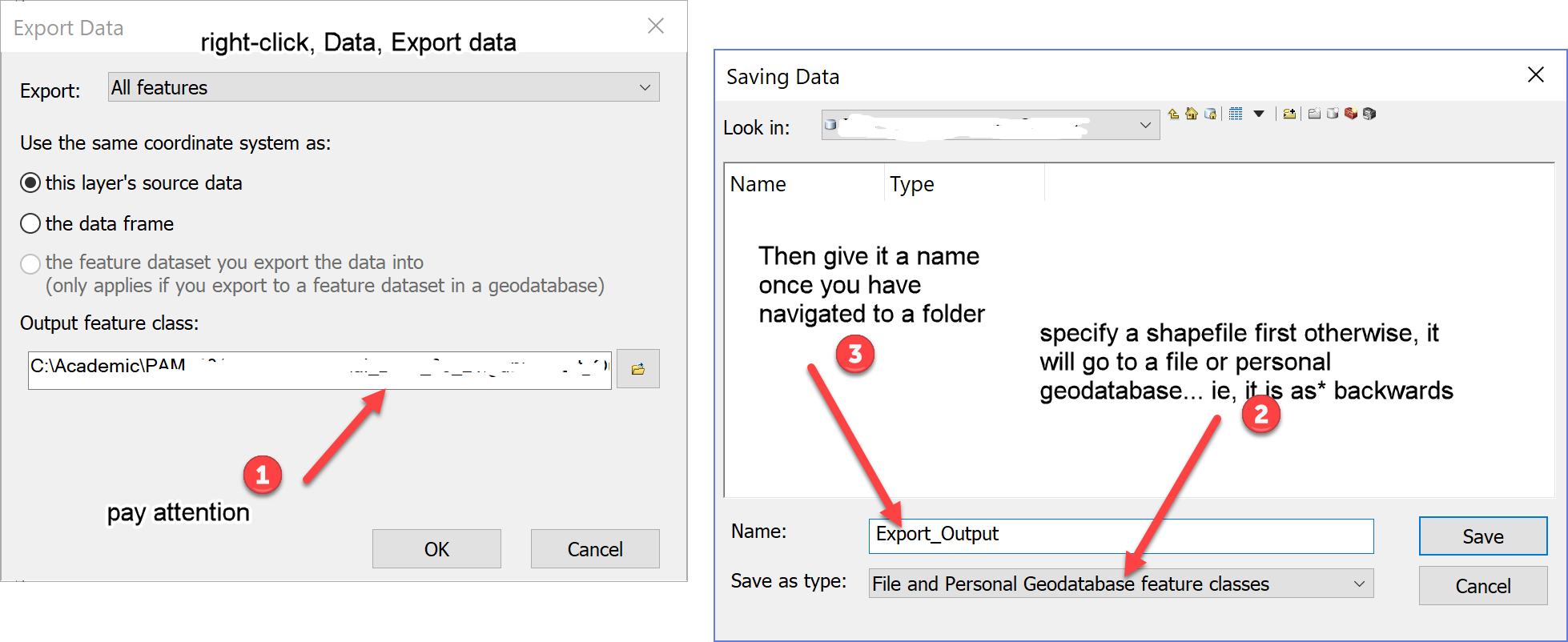The width and height of the screenshot is (1568, 642).
Task: Click the Export_Output name field
Action: [1120, 536]
